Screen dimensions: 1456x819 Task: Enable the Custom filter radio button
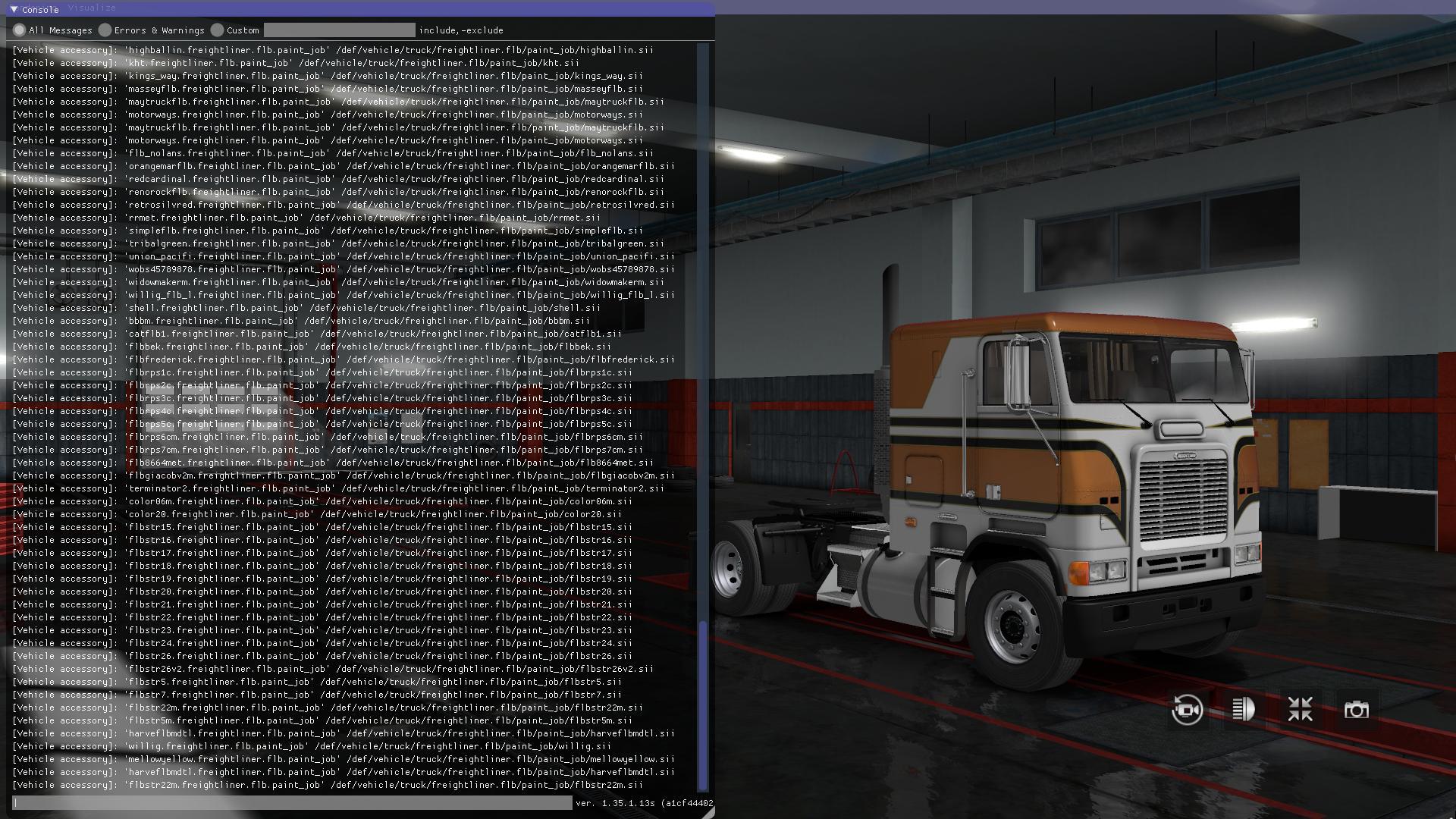coord(218,30)
